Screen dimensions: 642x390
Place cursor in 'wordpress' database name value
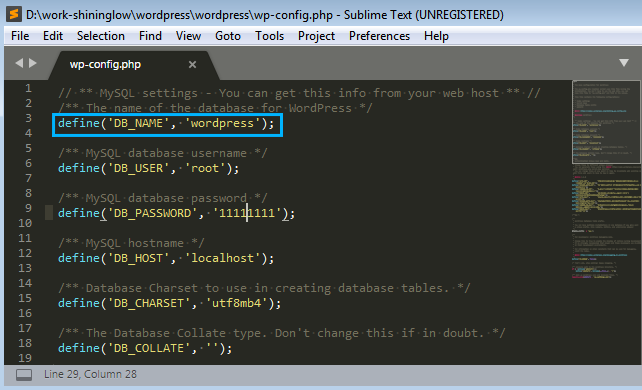(x=222, y=123)
